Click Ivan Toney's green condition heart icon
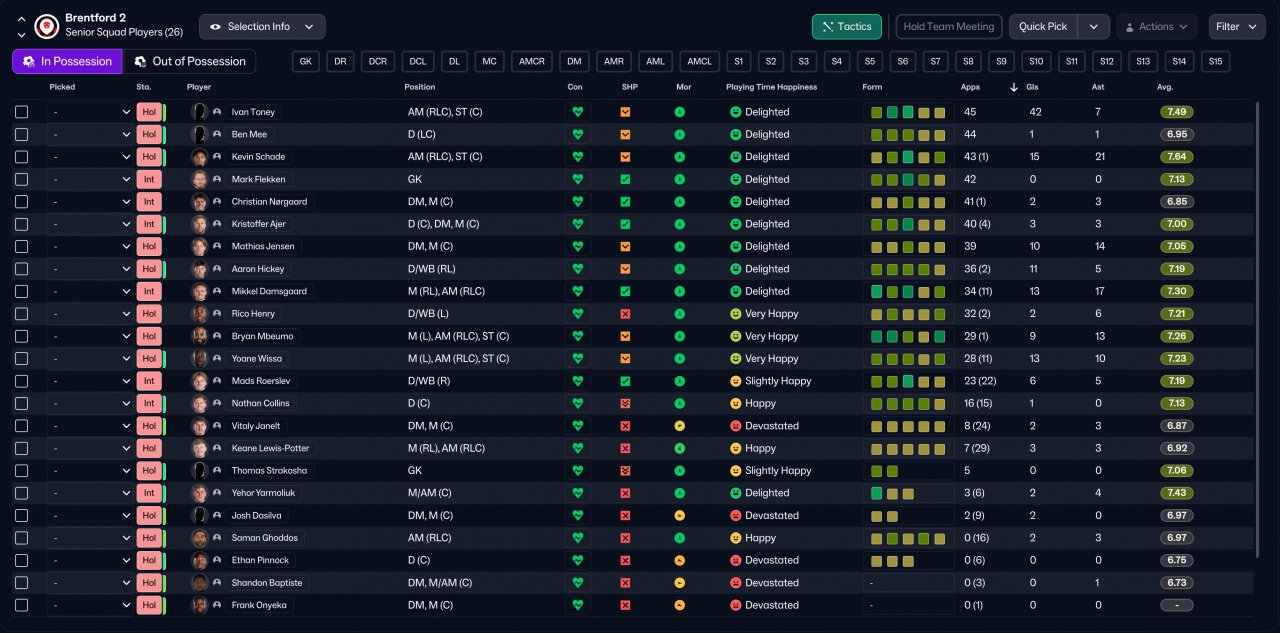1280x633 pixels. coord(577,112)
